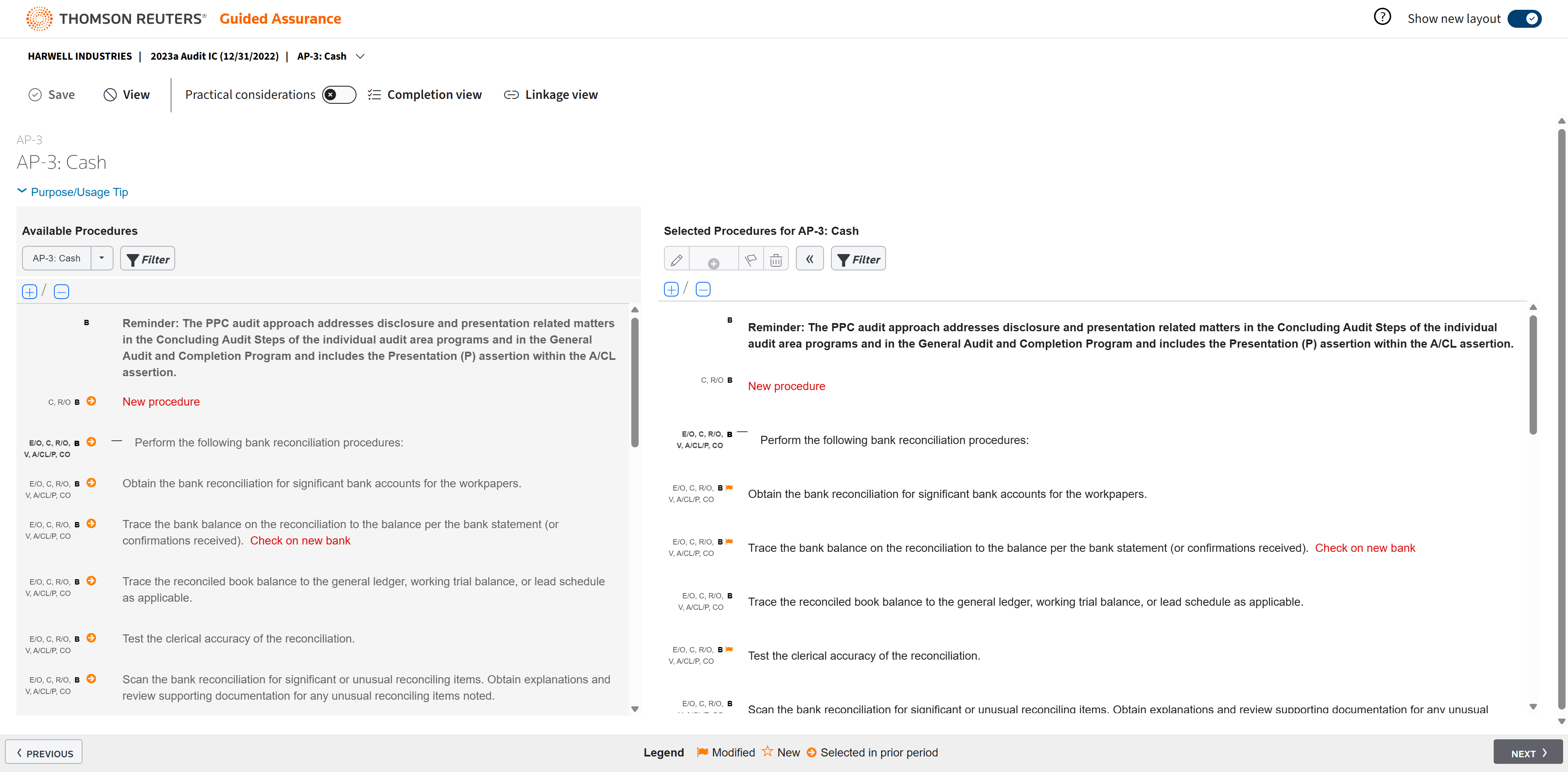Screen dimensions: 1568x772
Task: Enable the Practical considerations toggle
Action: (339, 95)
